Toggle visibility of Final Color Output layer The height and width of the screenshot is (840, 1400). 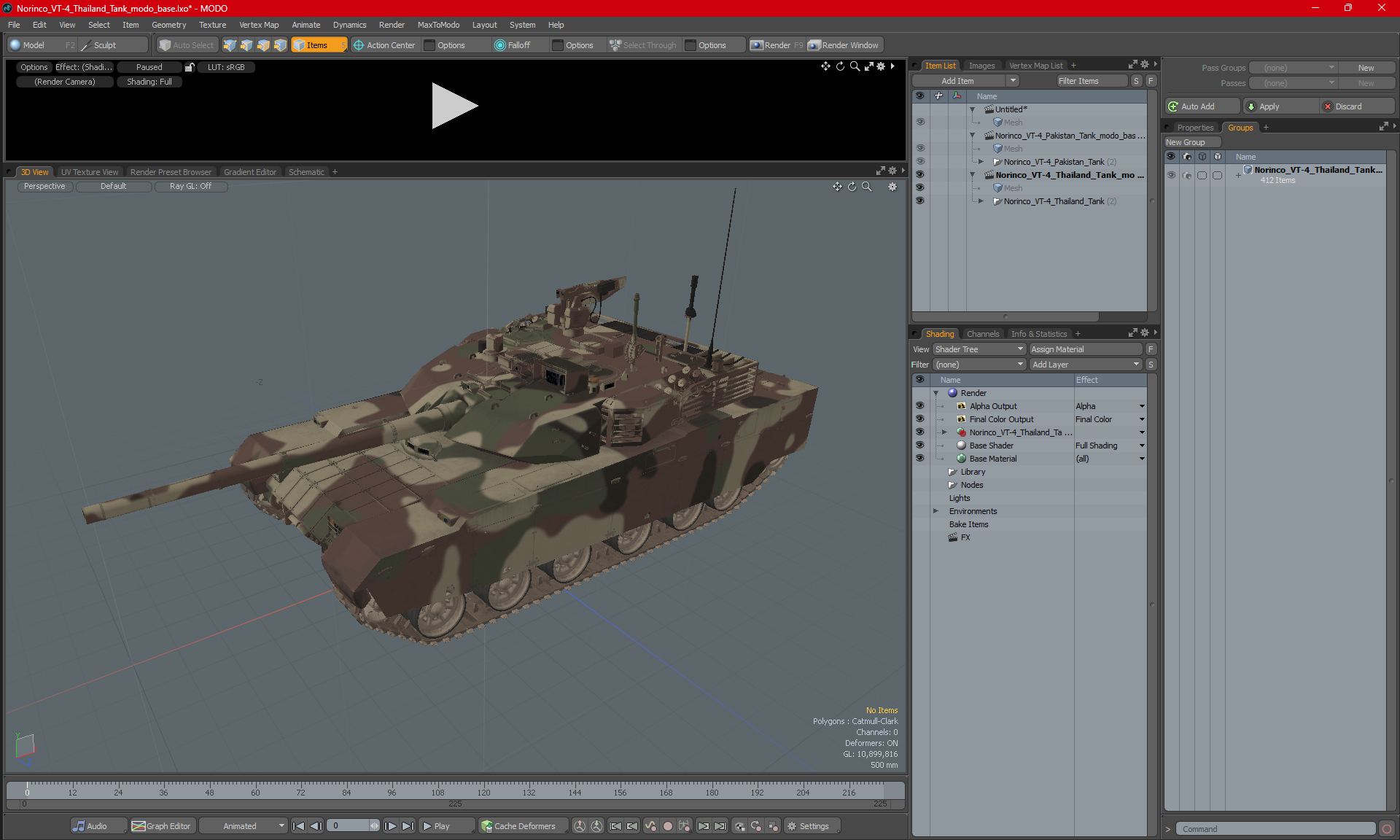[x=919, y=419]
